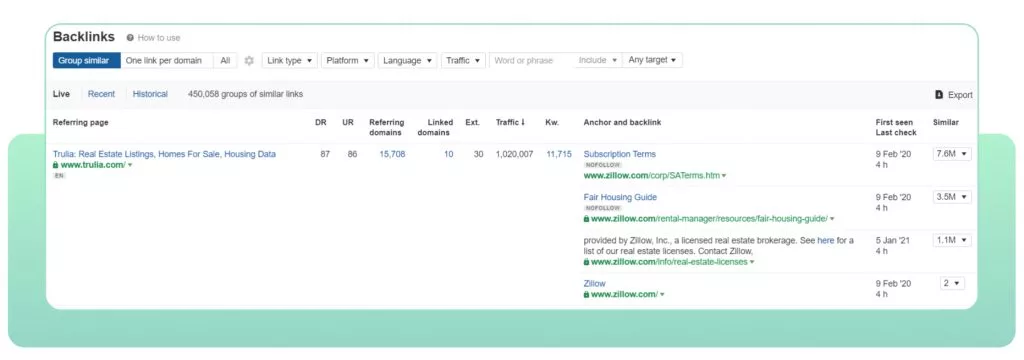Open the Trulia Real Estate Listings page link

(x=165, y=154)
